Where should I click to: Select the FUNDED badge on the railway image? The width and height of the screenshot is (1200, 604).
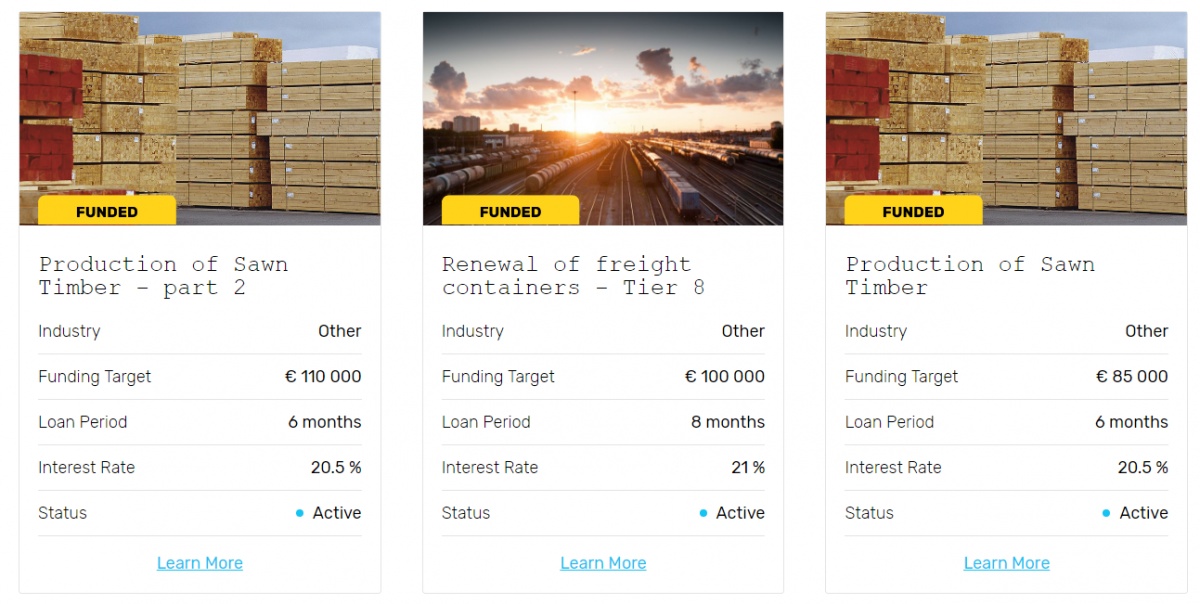510,211
